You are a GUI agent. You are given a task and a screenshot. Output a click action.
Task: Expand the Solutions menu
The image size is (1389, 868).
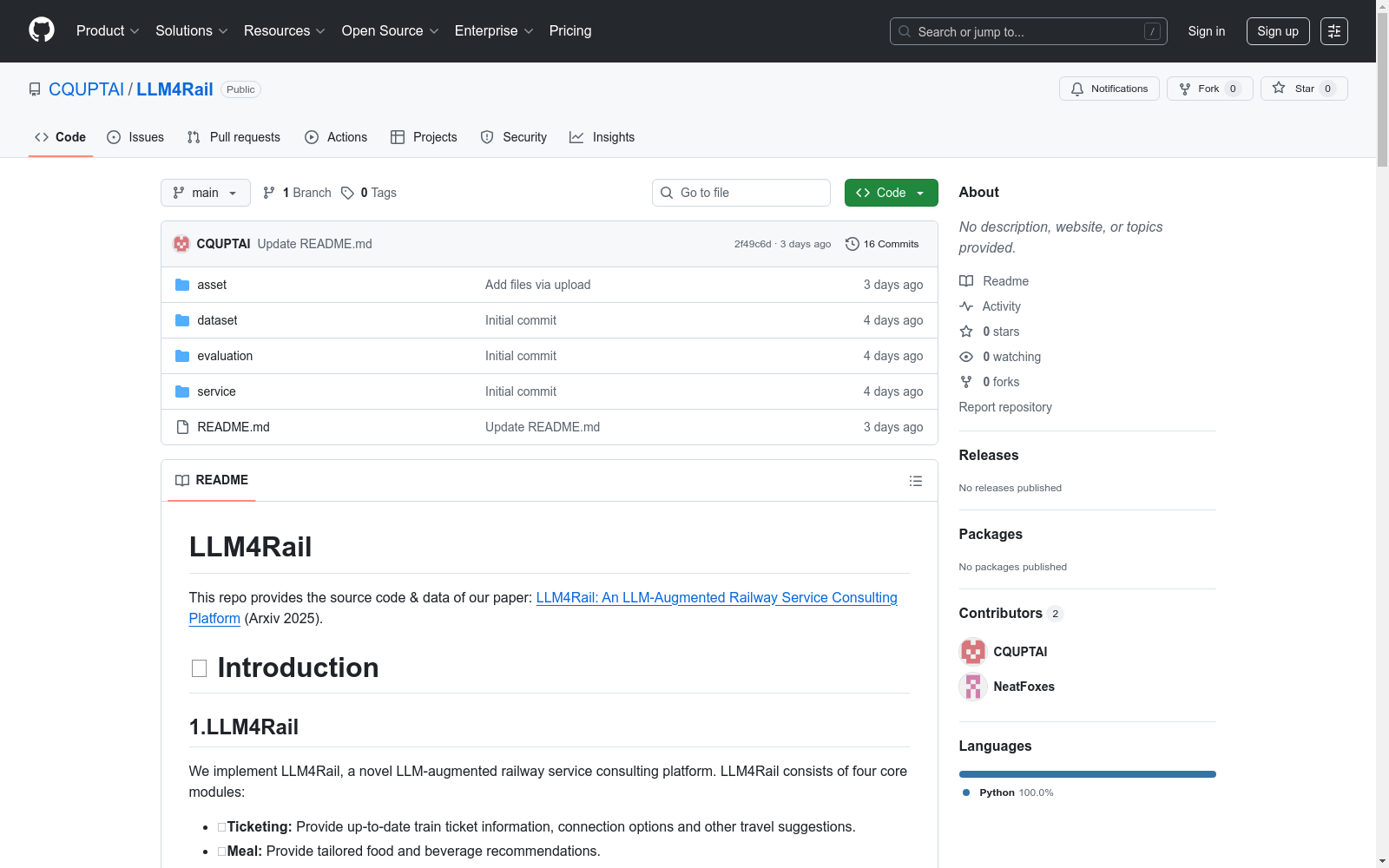192,30
